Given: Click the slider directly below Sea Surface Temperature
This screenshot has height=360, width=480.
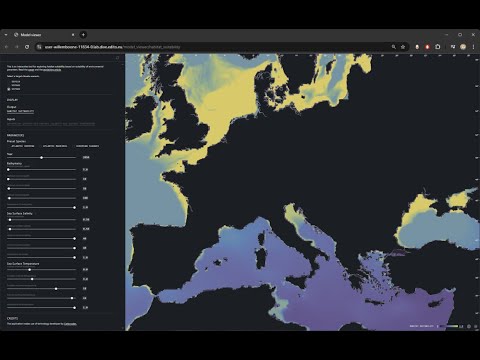Looking at the screenshot, I should (42, 270).
